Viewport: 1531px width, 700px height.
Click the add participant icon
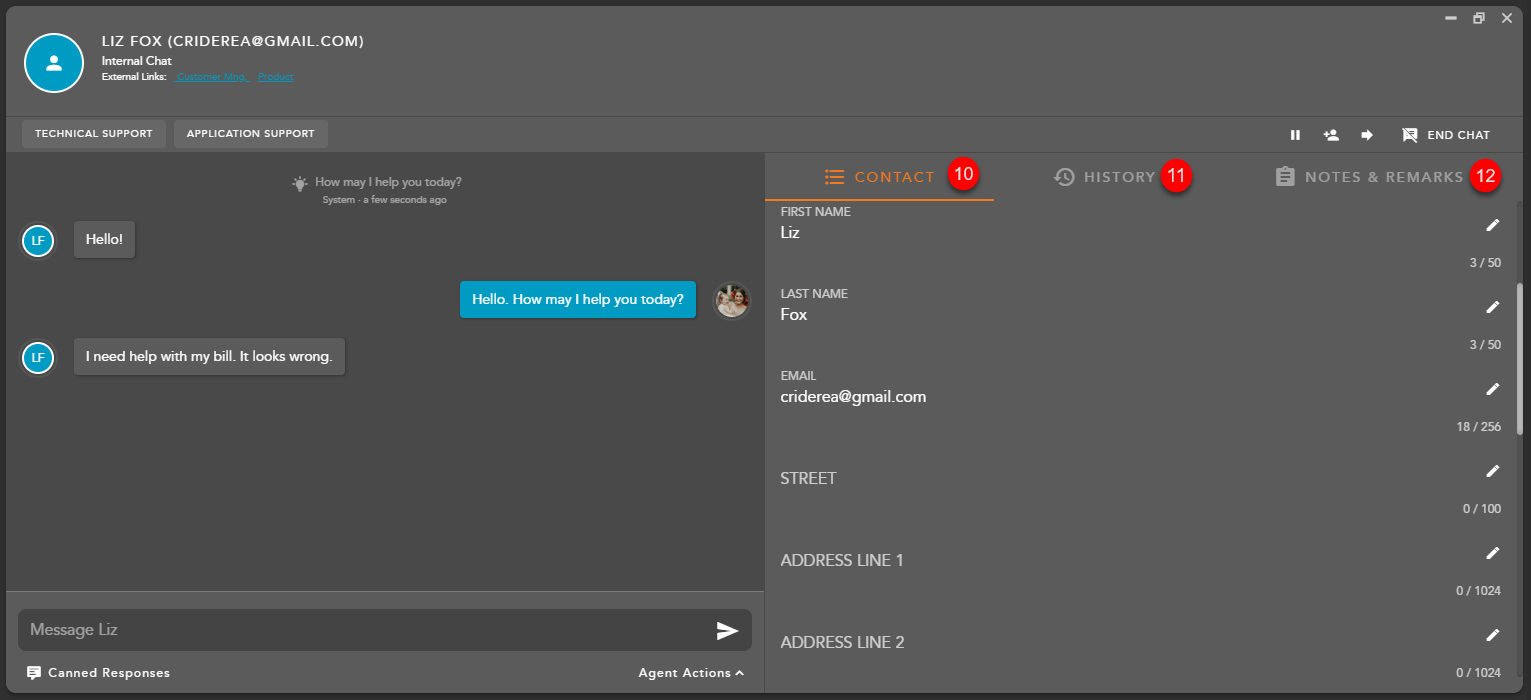(x=1331, y=135)
